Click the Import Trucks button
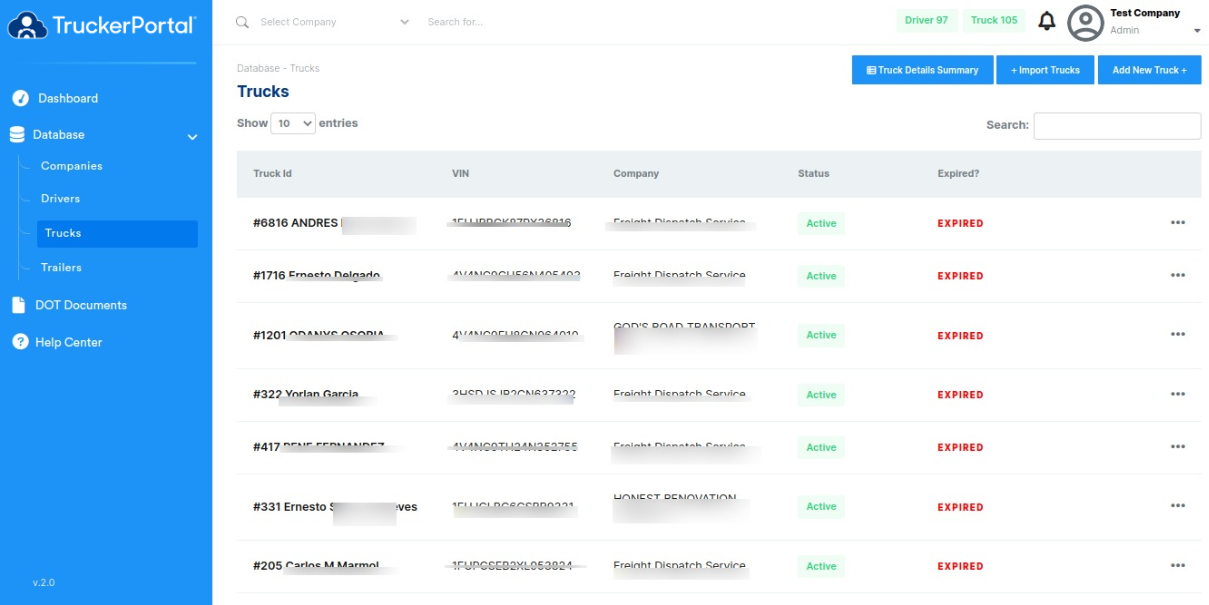This screenshot has height=605, width=1209. [x=1045, y=70]
